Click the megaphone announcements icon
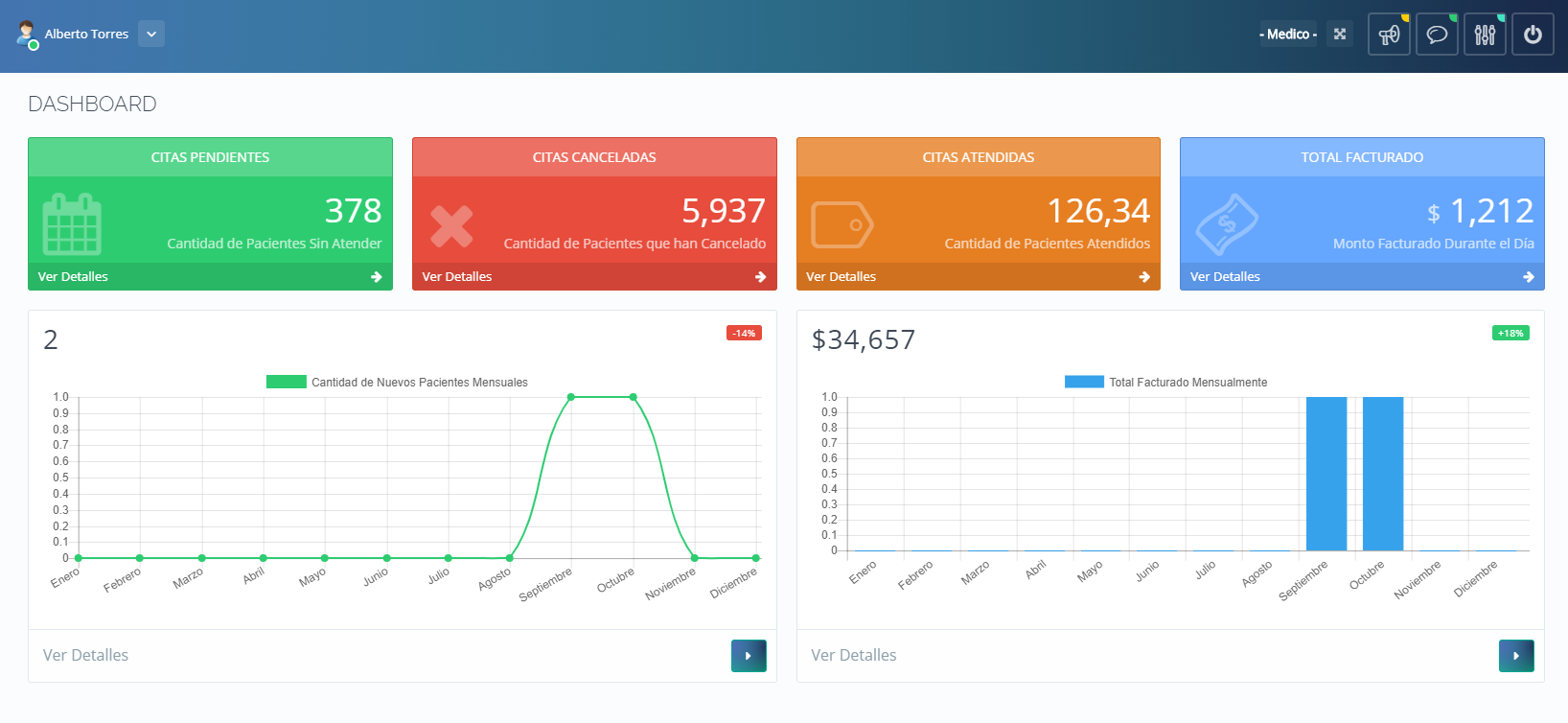 pos(1389,35)
